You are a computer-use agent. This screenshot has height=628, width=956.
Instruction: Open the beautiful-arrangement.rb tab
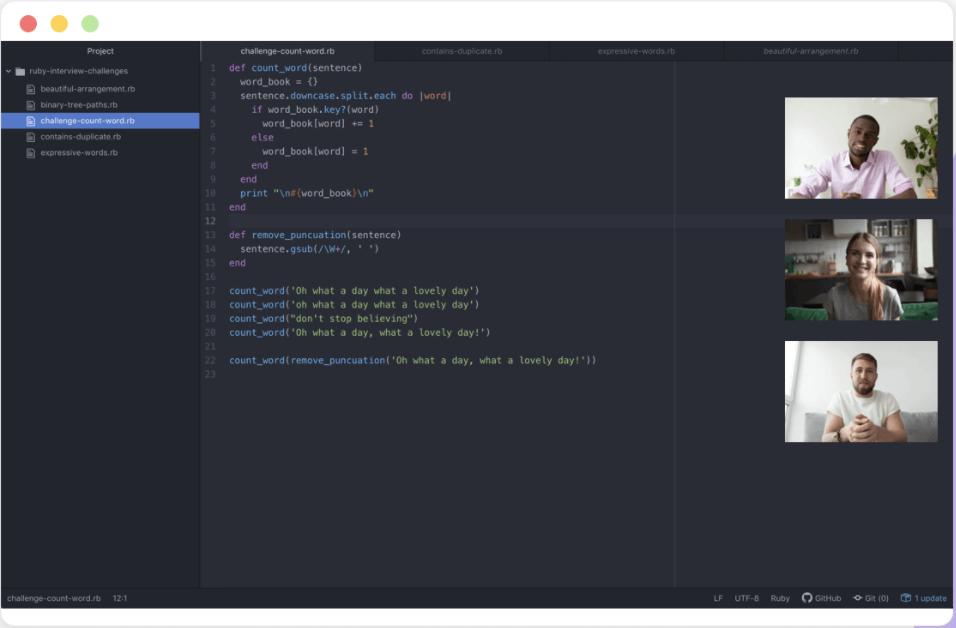[x=810, y=51]
